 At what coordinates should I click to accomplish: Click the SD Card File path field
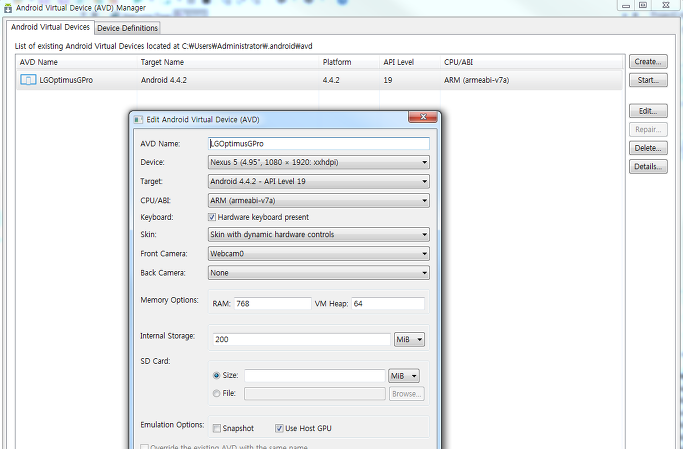pyautogui.click(x=314, y=394)
